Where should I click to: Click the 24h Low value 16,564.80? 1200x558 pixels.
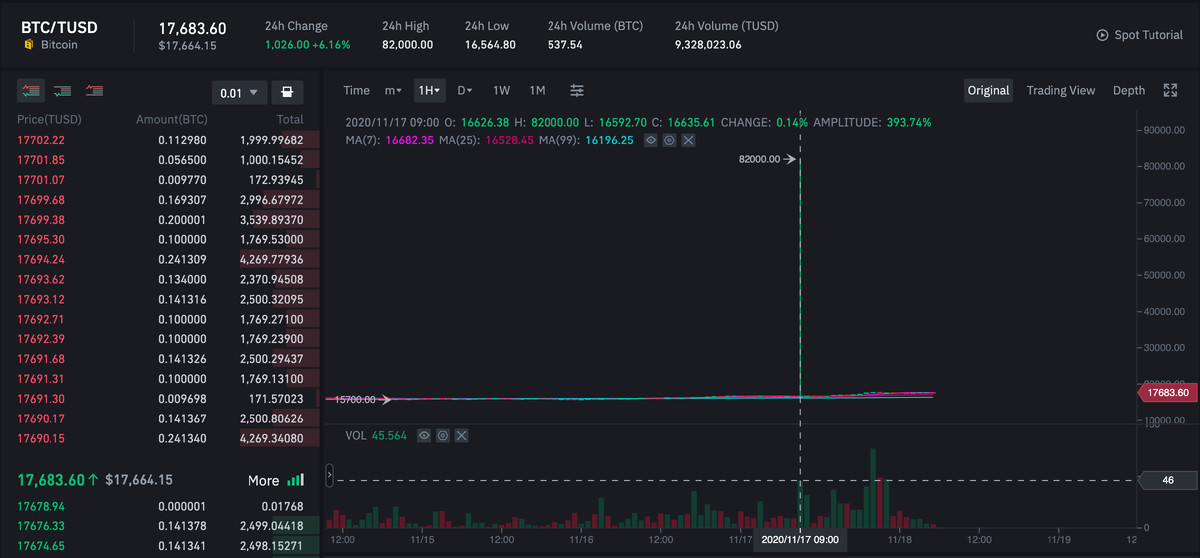[x=490, y=45]
